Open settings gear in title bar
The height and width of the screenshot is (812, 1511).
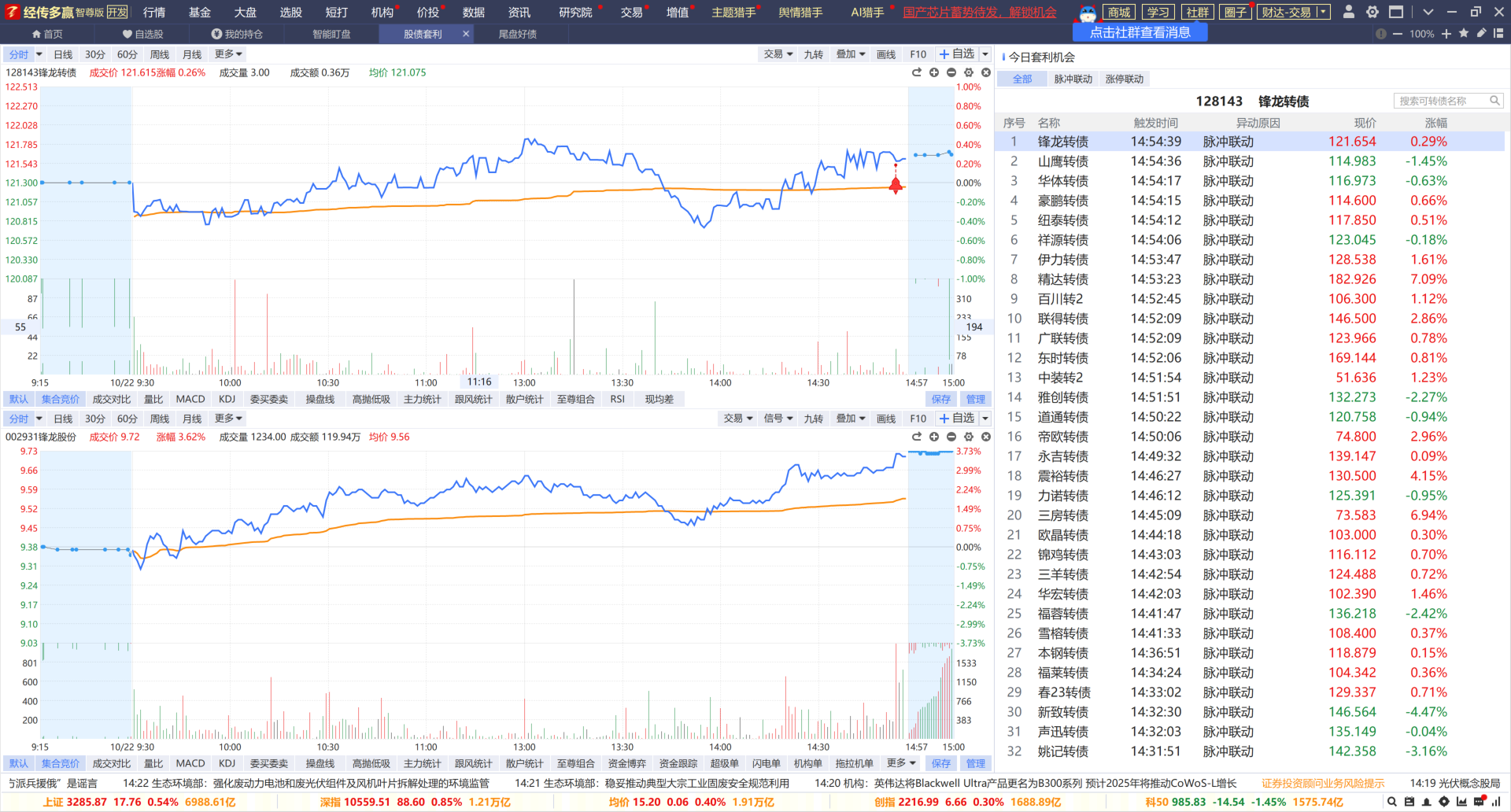click(1372, 12)
